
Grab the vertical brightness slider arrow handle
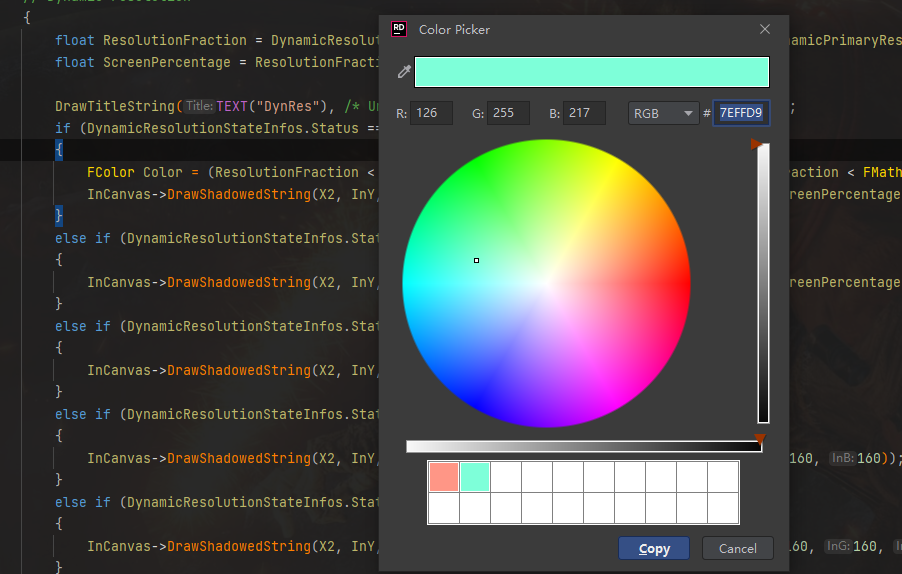(x=755, y=144)
